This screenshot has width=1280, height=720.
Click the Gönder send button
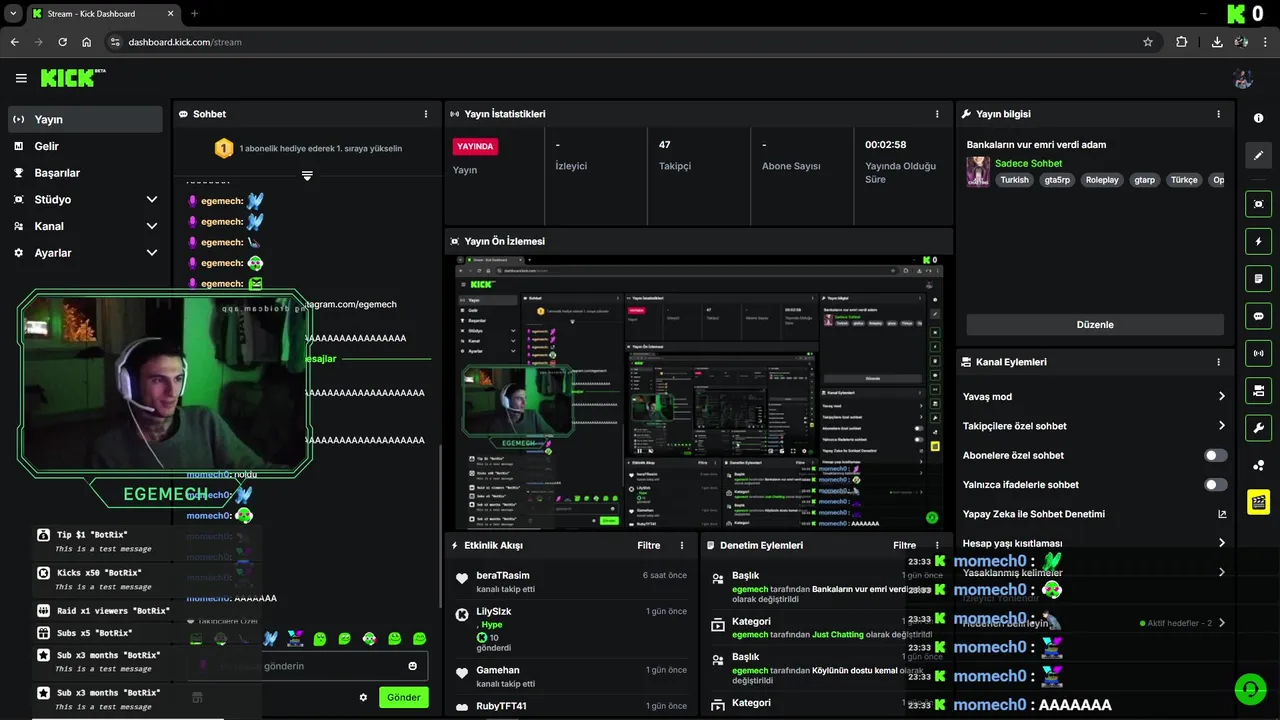tap(404, 697)
